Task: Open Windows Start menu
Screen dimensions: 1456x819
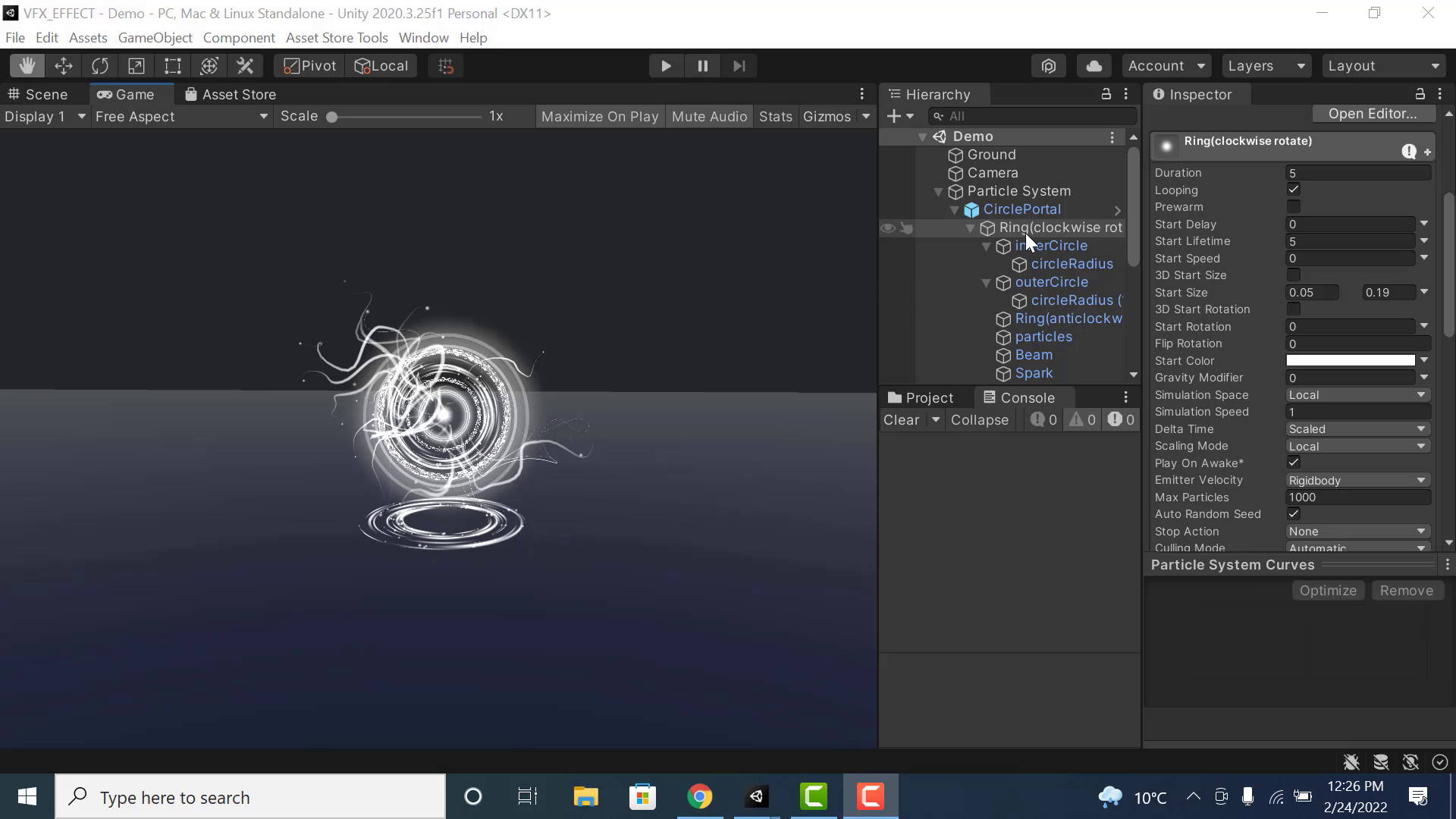Action: click(27, 797)
